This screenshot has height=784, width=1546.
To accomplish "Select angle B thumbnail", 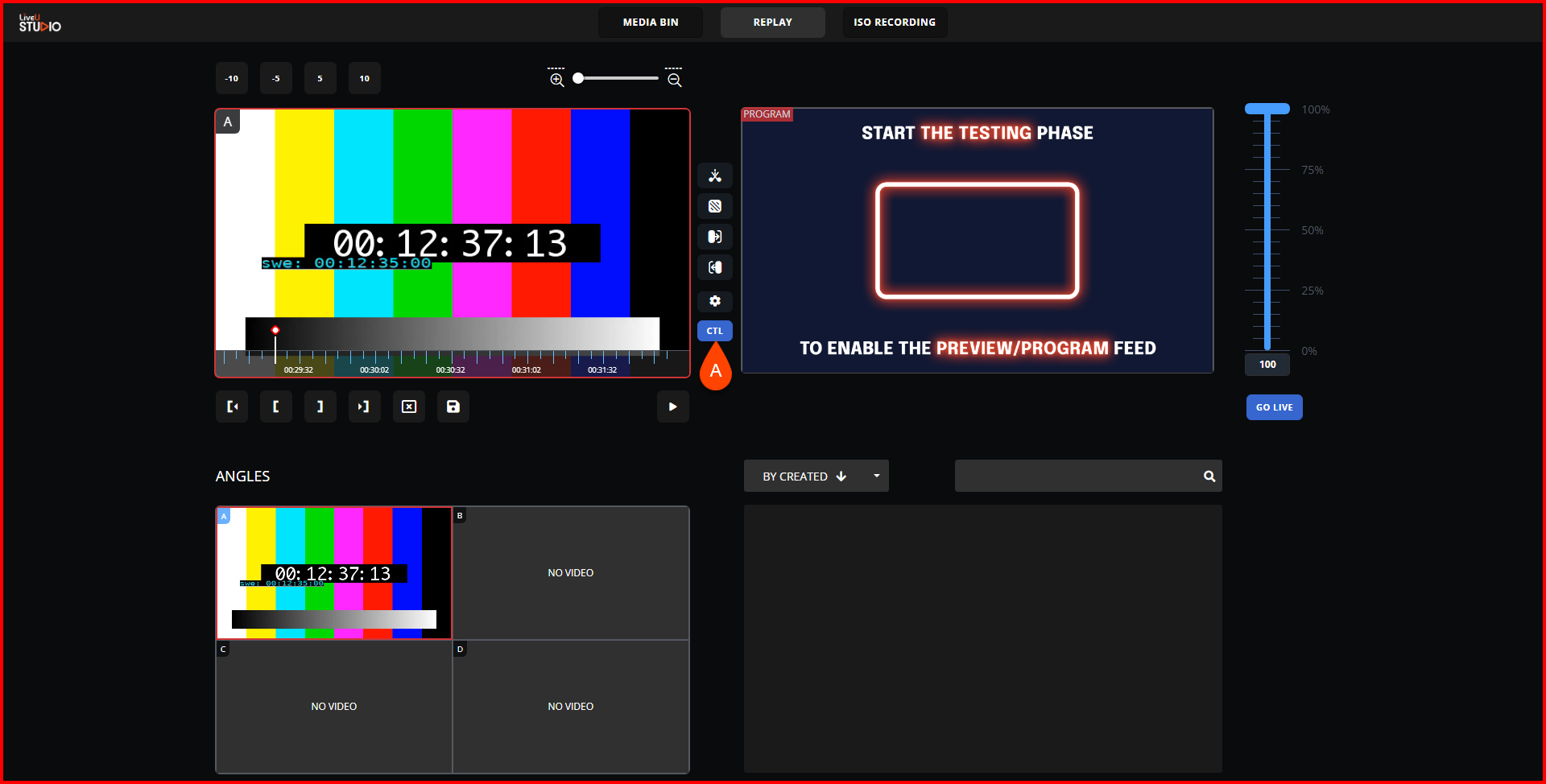I will point(571,573).
